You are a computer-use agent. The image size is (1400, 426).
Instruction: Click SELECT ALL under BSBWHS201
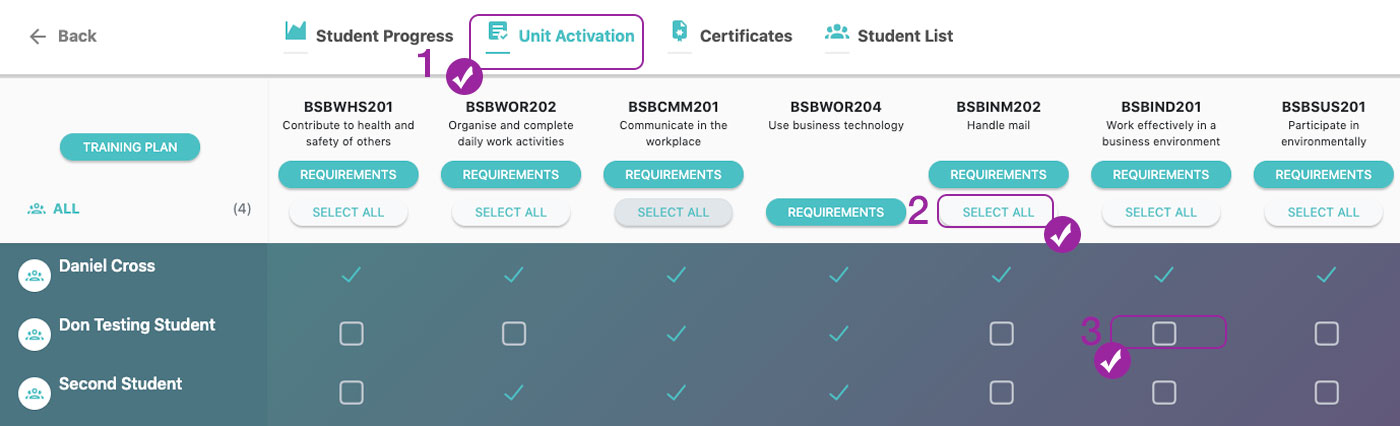[348, 212]
